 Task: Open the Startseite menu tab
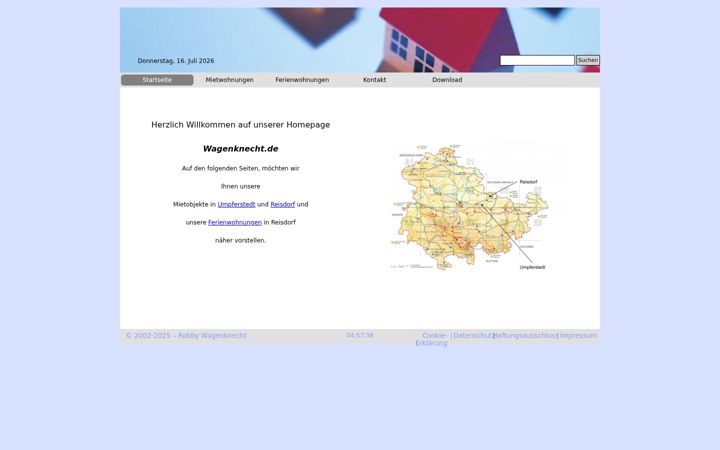(157, 80)
